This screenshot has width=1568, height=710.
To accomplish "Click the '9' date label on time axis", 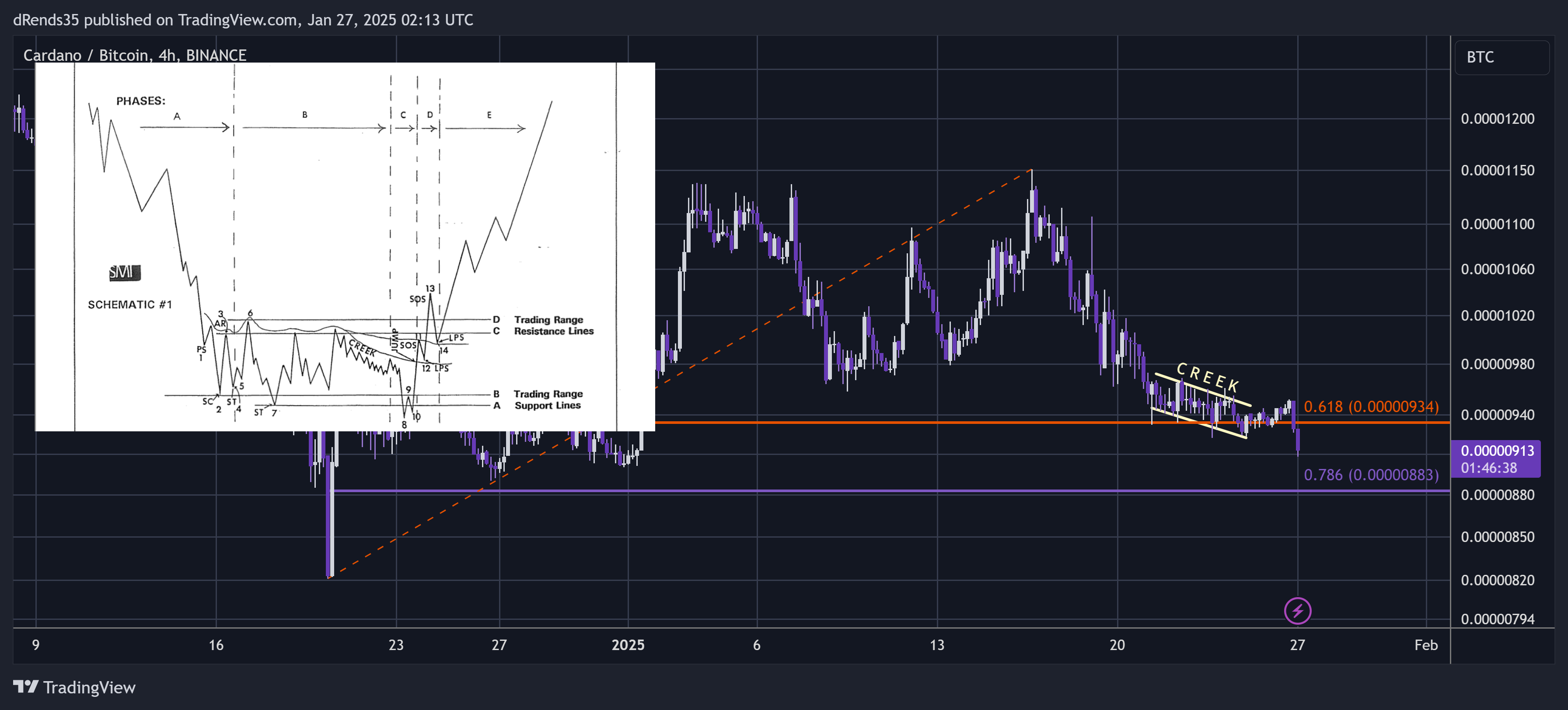I will click(36, 645).
